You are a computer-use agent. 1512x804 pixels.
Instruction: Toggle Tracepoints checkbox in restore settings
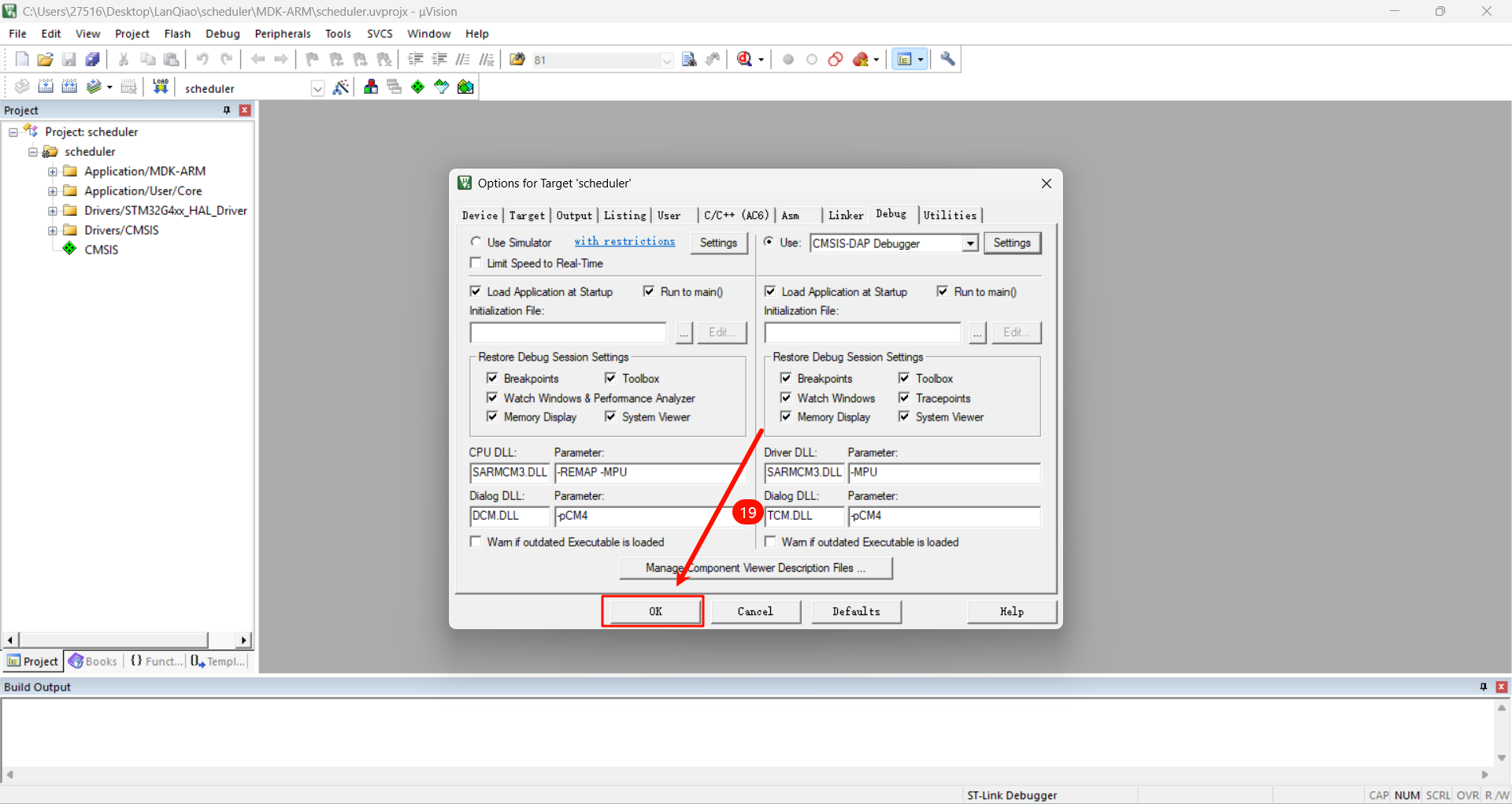pyautogui.click(x=904, y=398)
